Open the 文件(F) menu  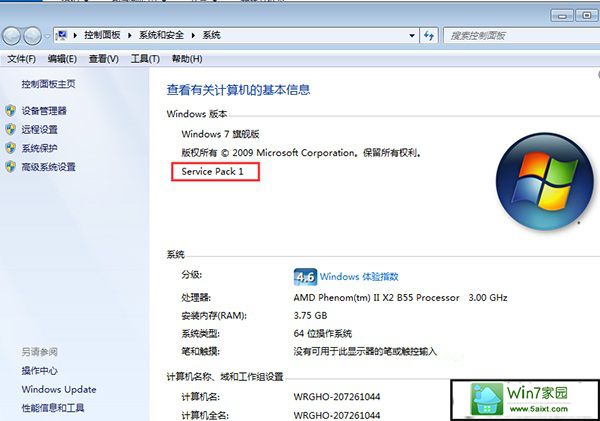click(21, 59)
